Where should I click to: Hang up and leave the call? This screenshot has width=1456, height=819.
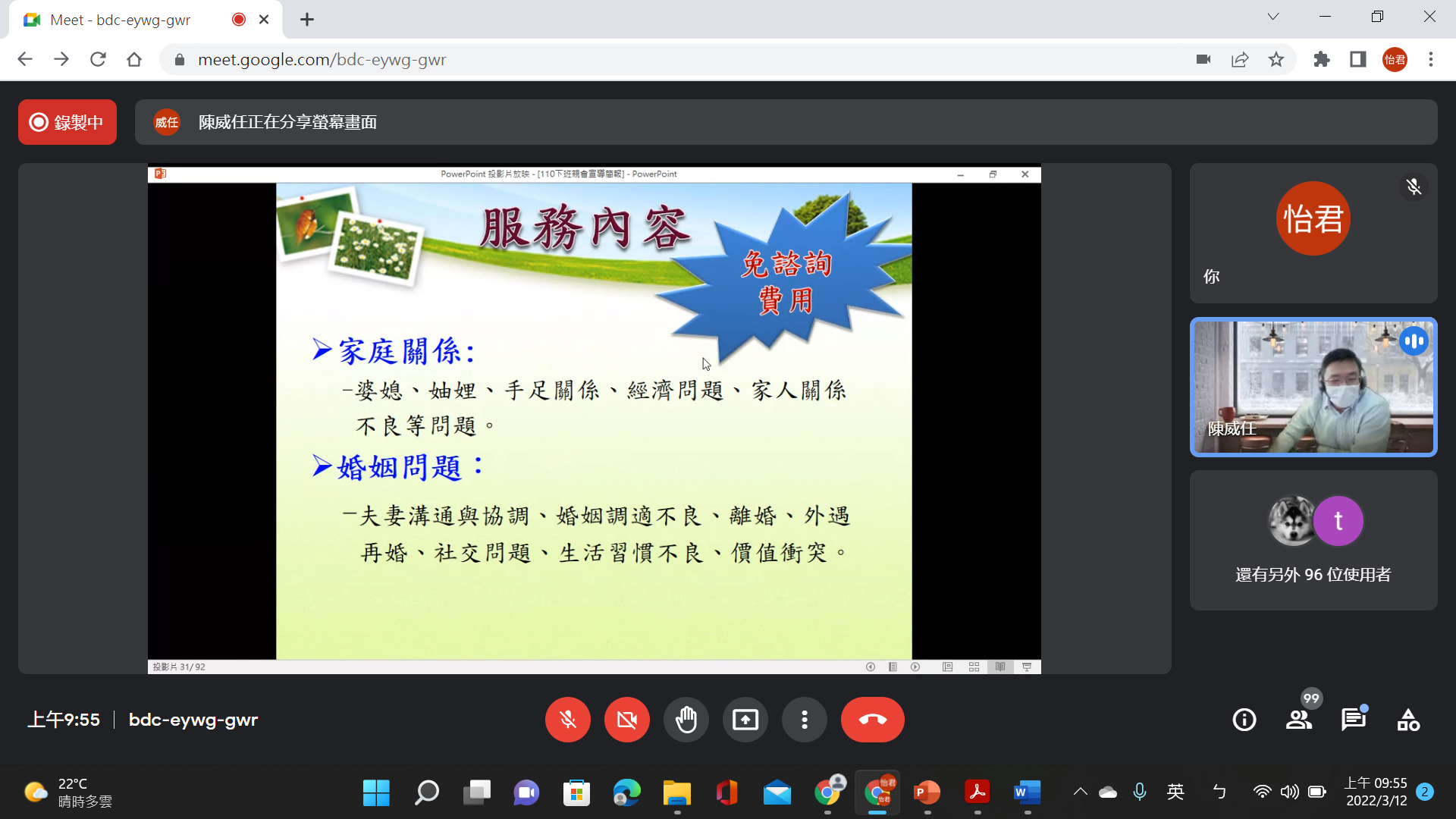pyautogui.click(x=872, y=720)
